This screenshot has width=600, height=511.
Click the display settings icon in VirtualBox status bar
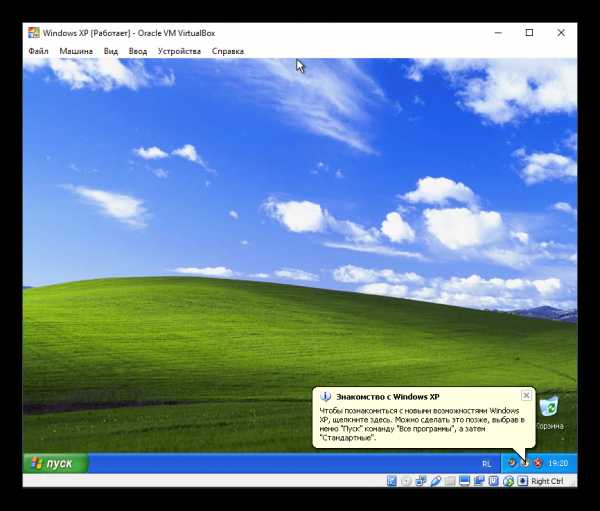pos(465,481)
